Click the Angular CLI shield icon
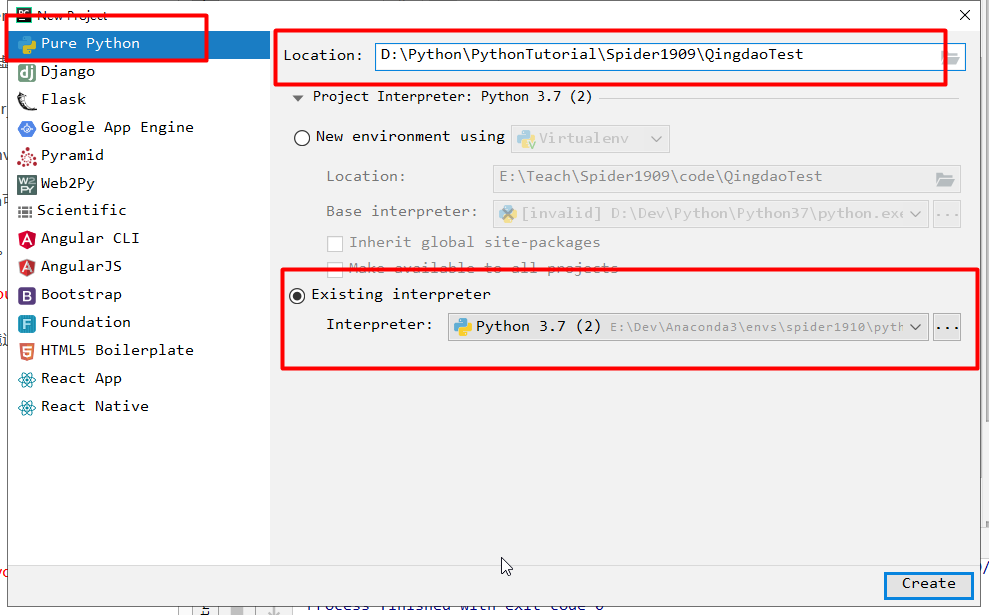989x615 pixels. click(x=26, y=240)
